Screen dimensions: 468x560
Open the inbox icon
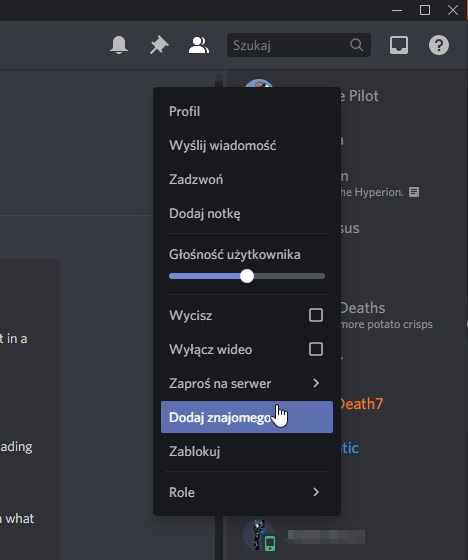click(399, 45)
